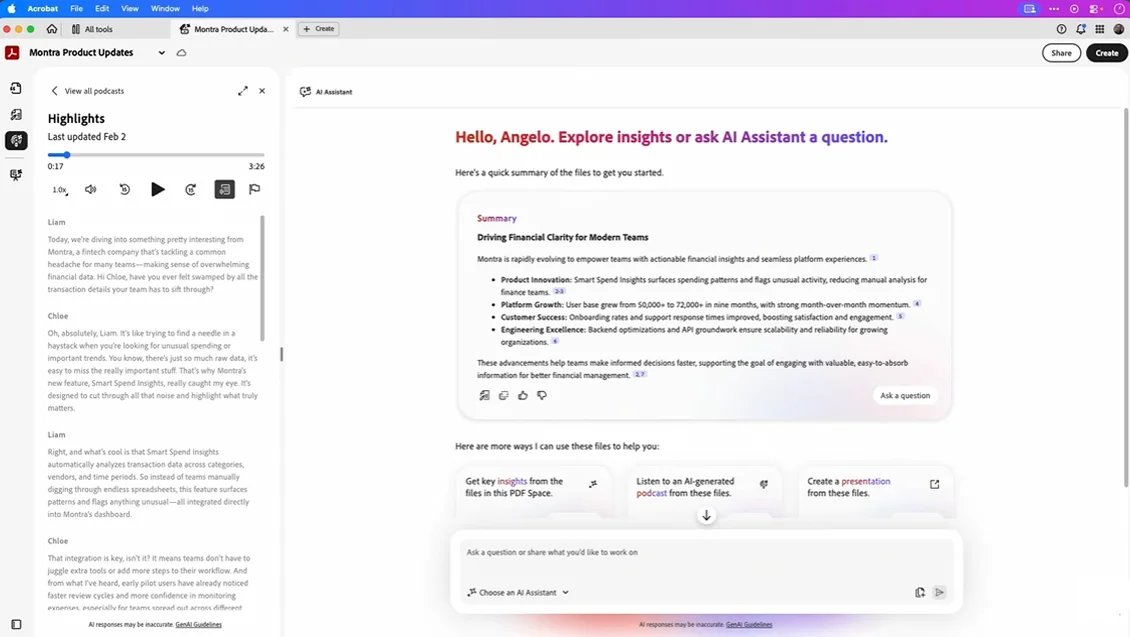
Task: Select Get key insights card
Action: pos(533,491)
